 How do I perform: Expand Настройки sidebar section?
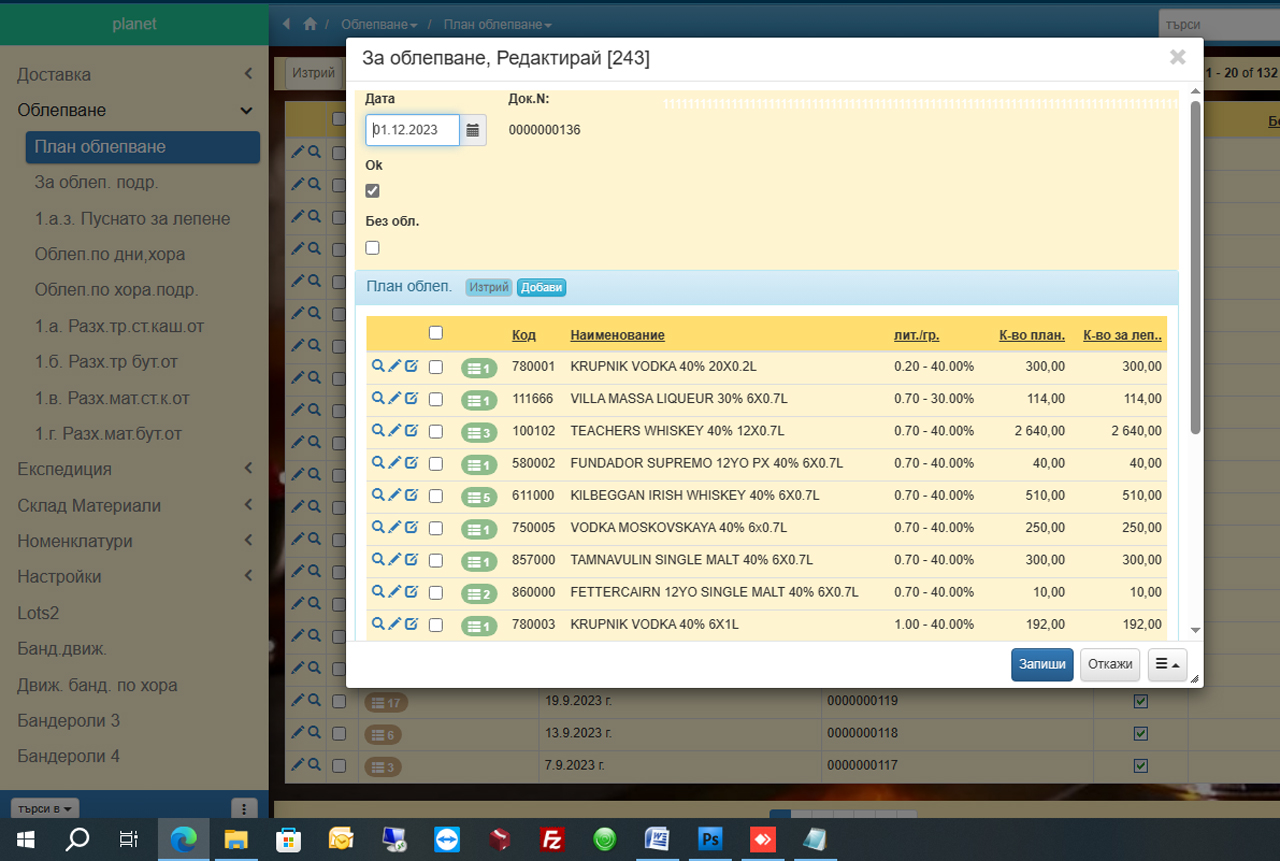[134, 577]
